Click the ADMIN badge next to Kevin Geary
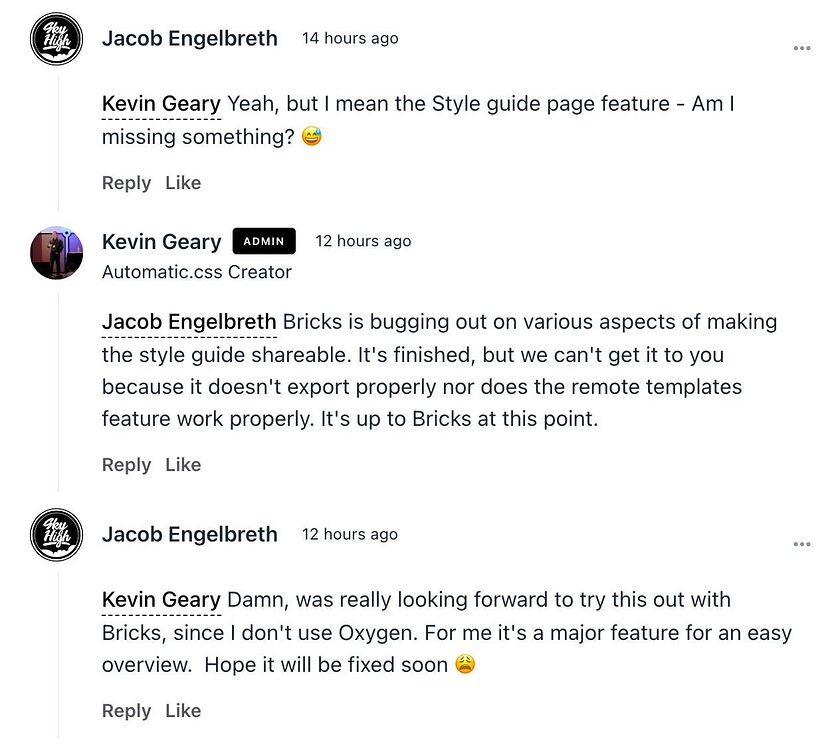 pos(264,241)
